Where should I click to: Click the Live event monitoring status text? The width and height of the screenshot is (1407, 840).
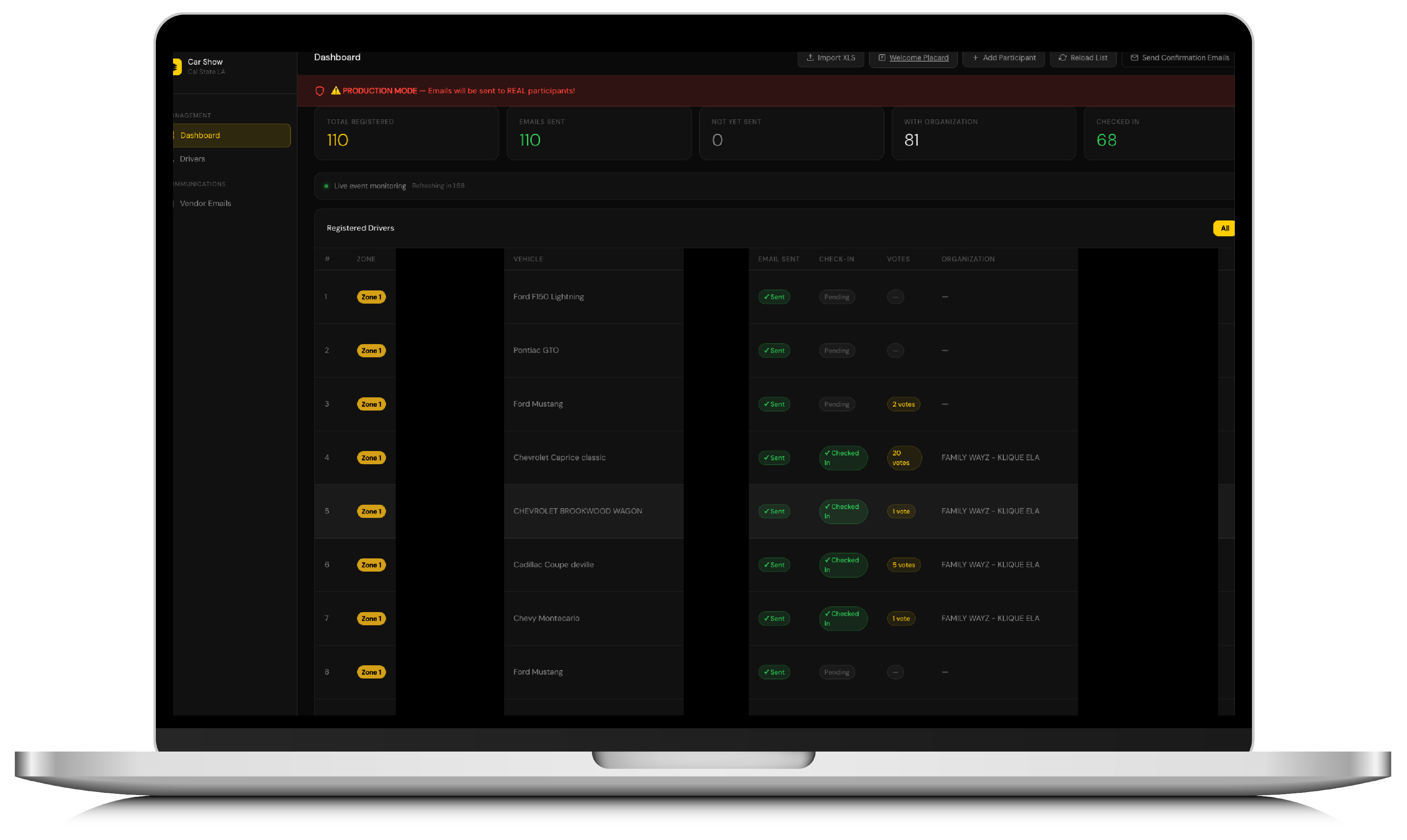click(370, 186)
